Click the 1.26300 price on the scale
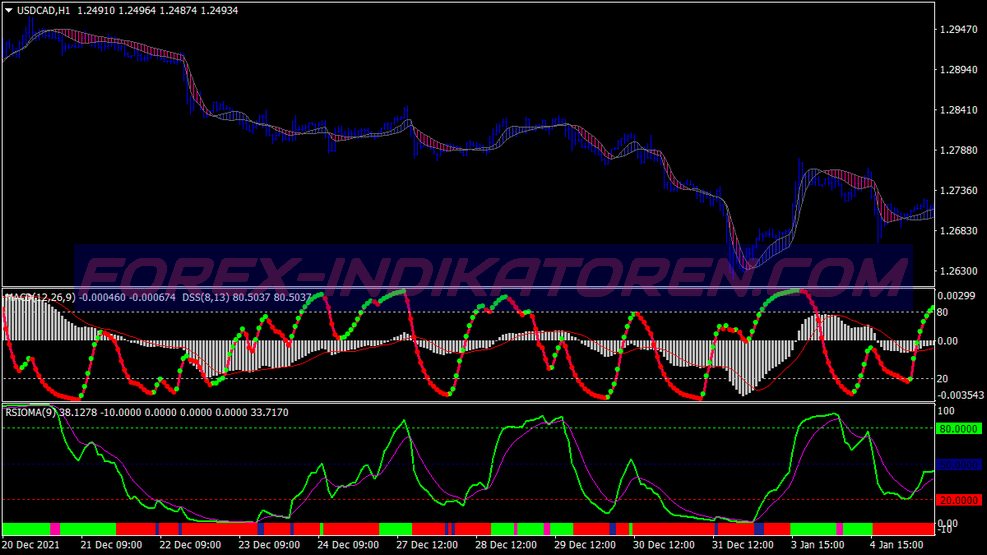Screen dimensions: 987x555 (958, 271)
